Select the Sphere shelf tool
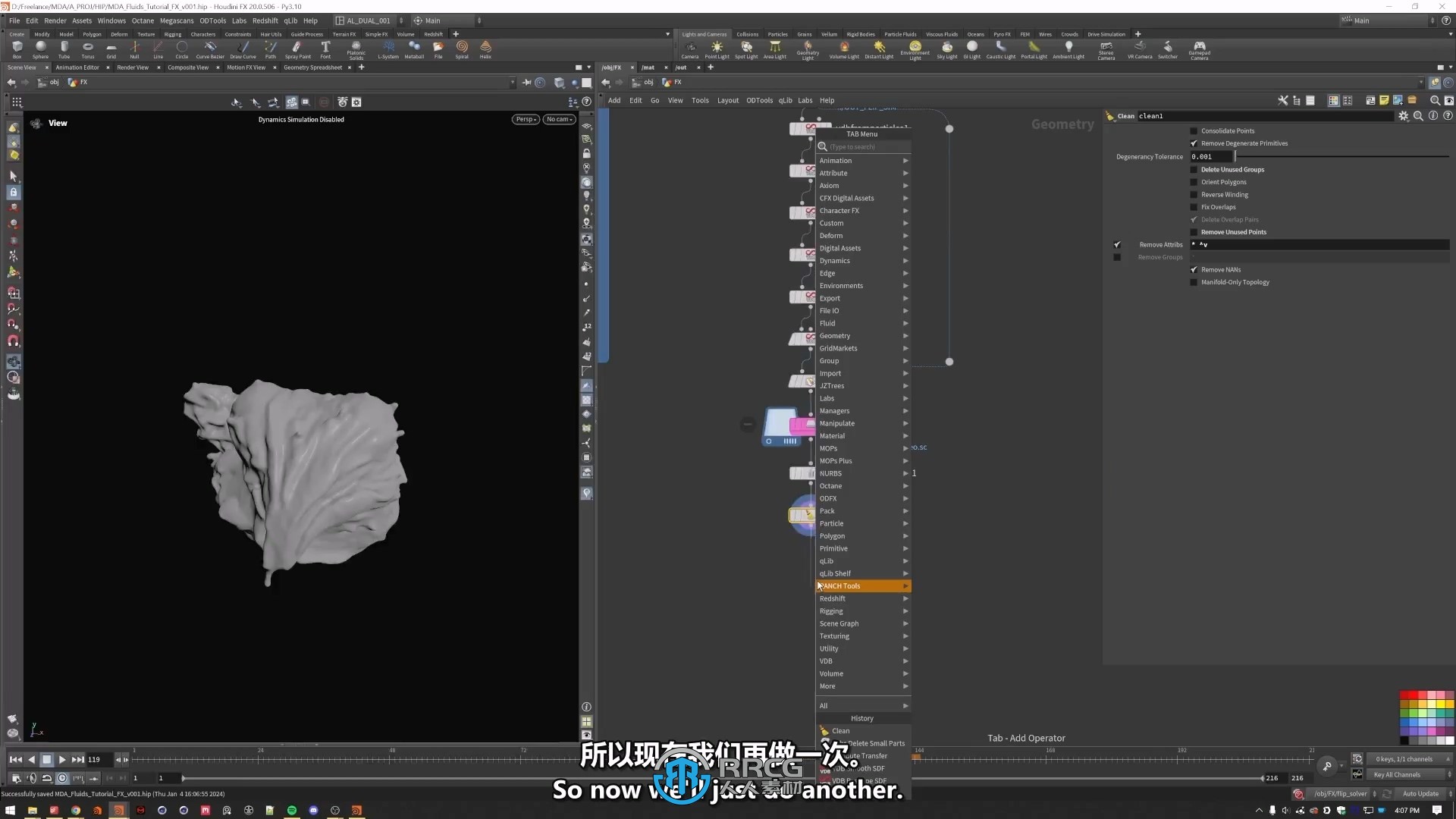The width and height of the screenshot is (1456, 819). coord(40,49)
